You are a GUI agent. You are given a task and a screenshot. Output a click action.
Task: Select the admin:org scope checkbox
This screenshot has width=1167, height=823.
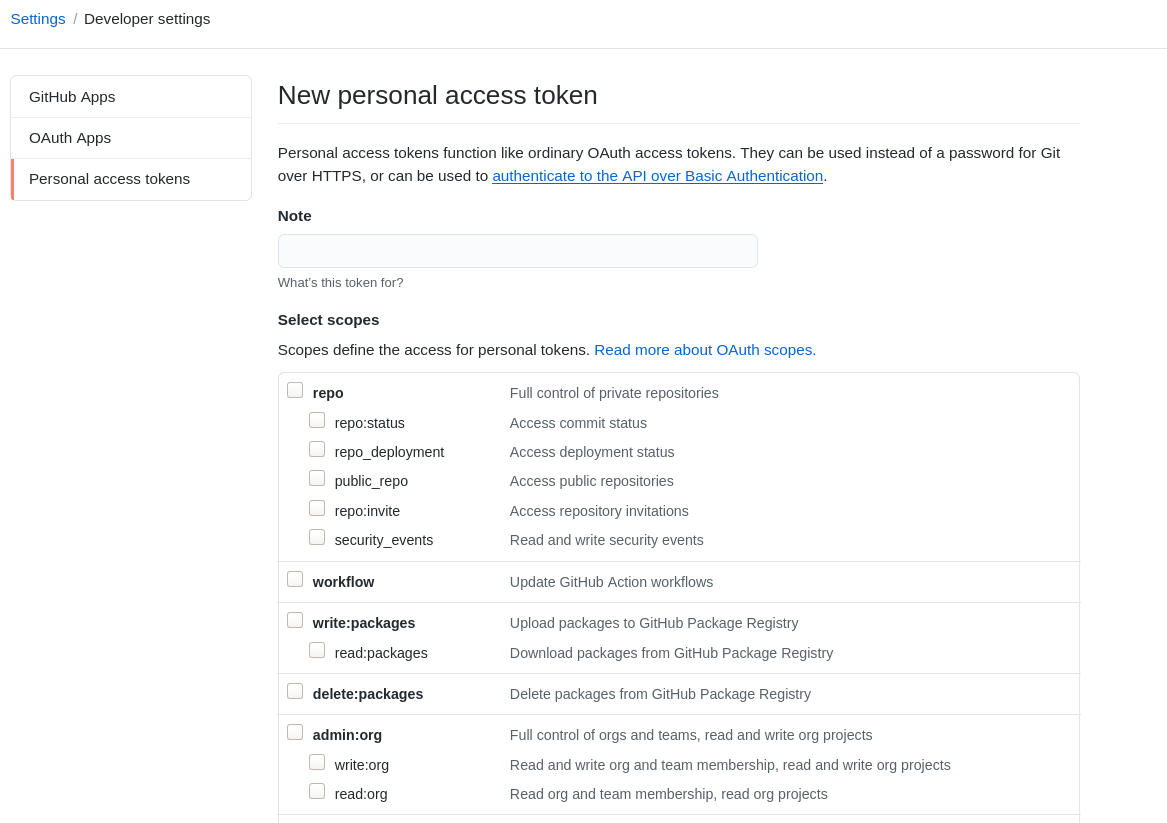[x=295, y=732]
